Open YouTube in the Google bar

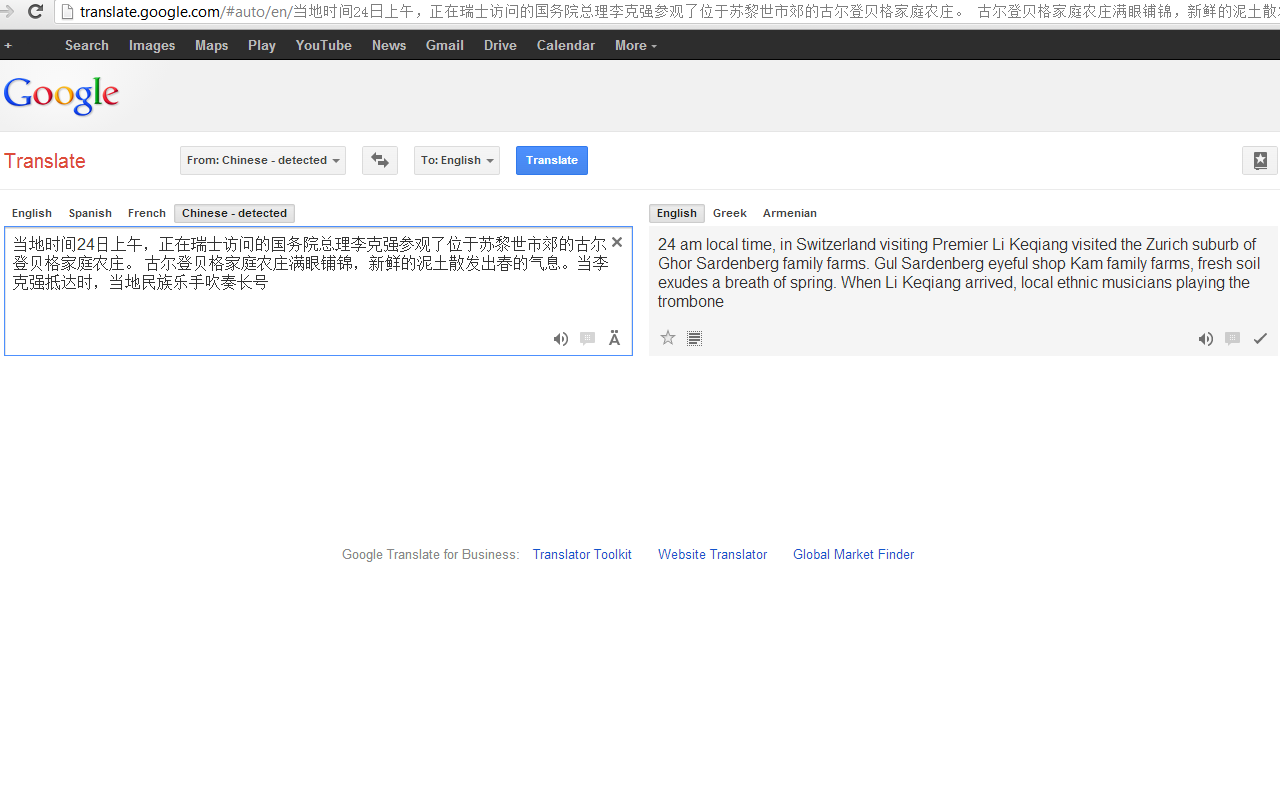pos(324,45)
